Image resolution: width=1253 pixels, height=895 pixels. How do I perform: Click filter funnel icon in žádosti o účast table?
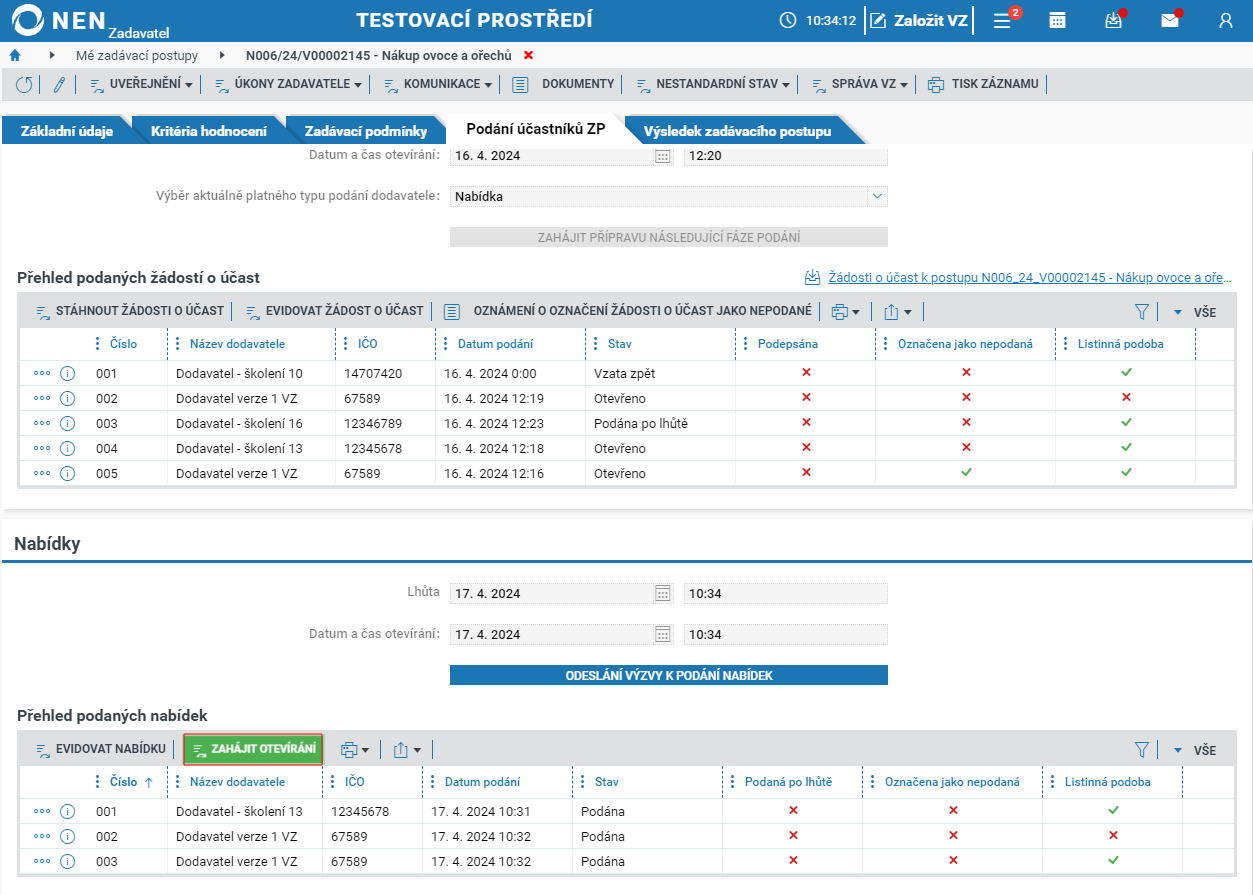[1143, 312]
